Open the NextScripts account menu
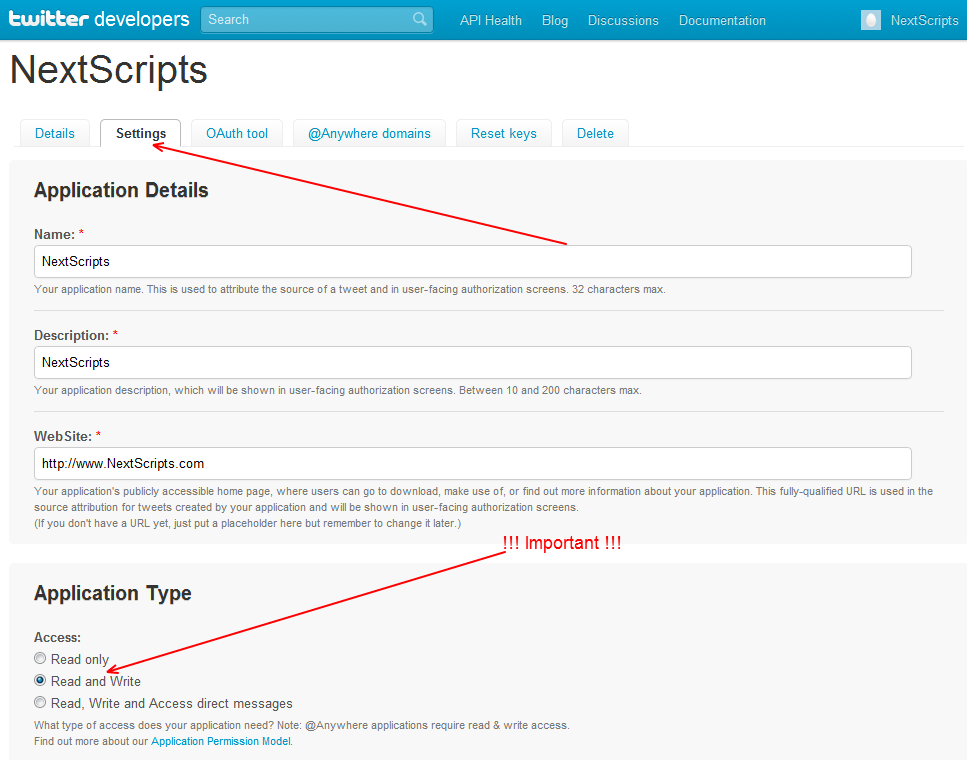This screenshot has width=967, height=760. tap(924, 20)
